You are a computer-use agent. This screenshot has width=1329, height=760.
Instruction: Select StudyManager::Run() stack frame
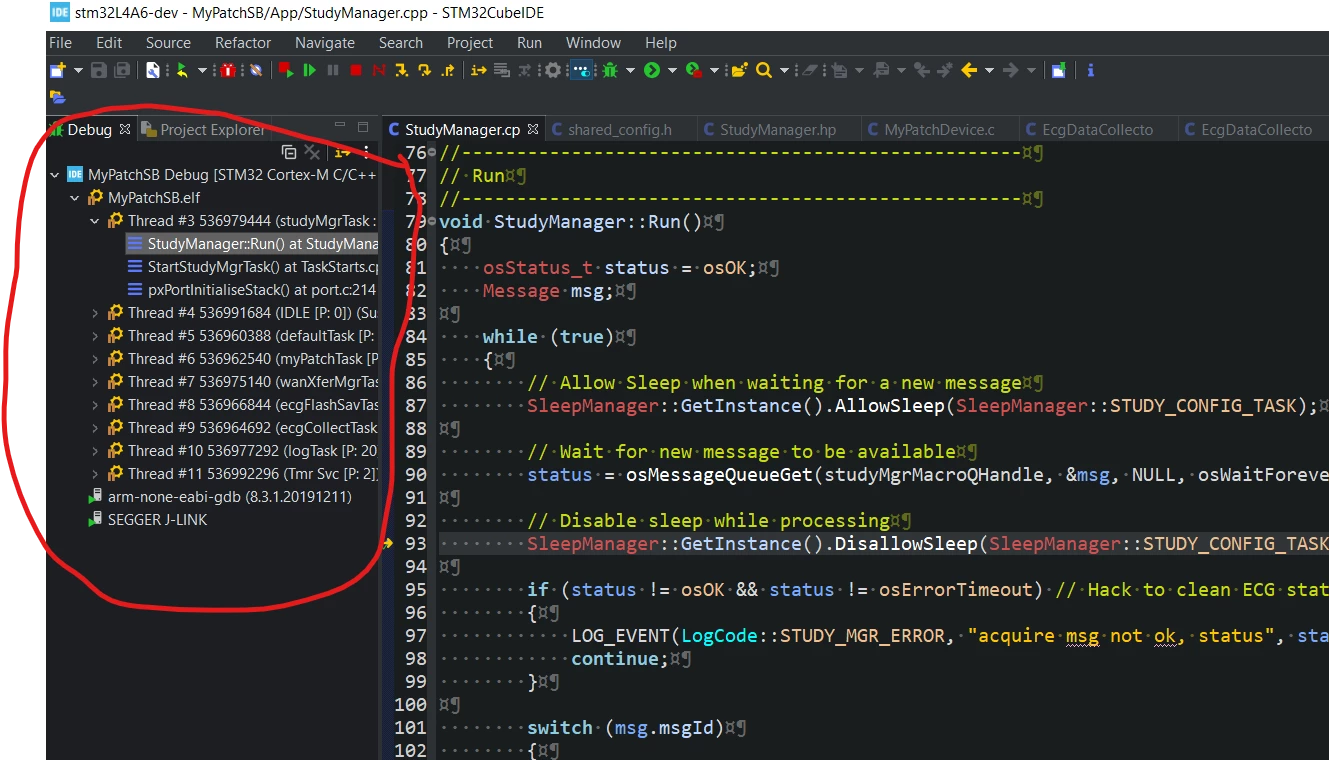pyautogui.click(x=251, y=244)
